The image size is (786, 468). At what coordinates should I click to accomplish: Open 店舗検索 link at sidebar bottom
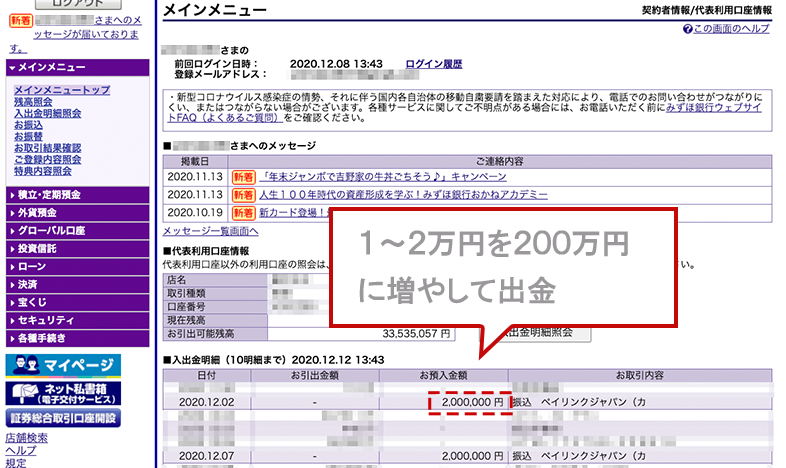[x=27, y=438]
